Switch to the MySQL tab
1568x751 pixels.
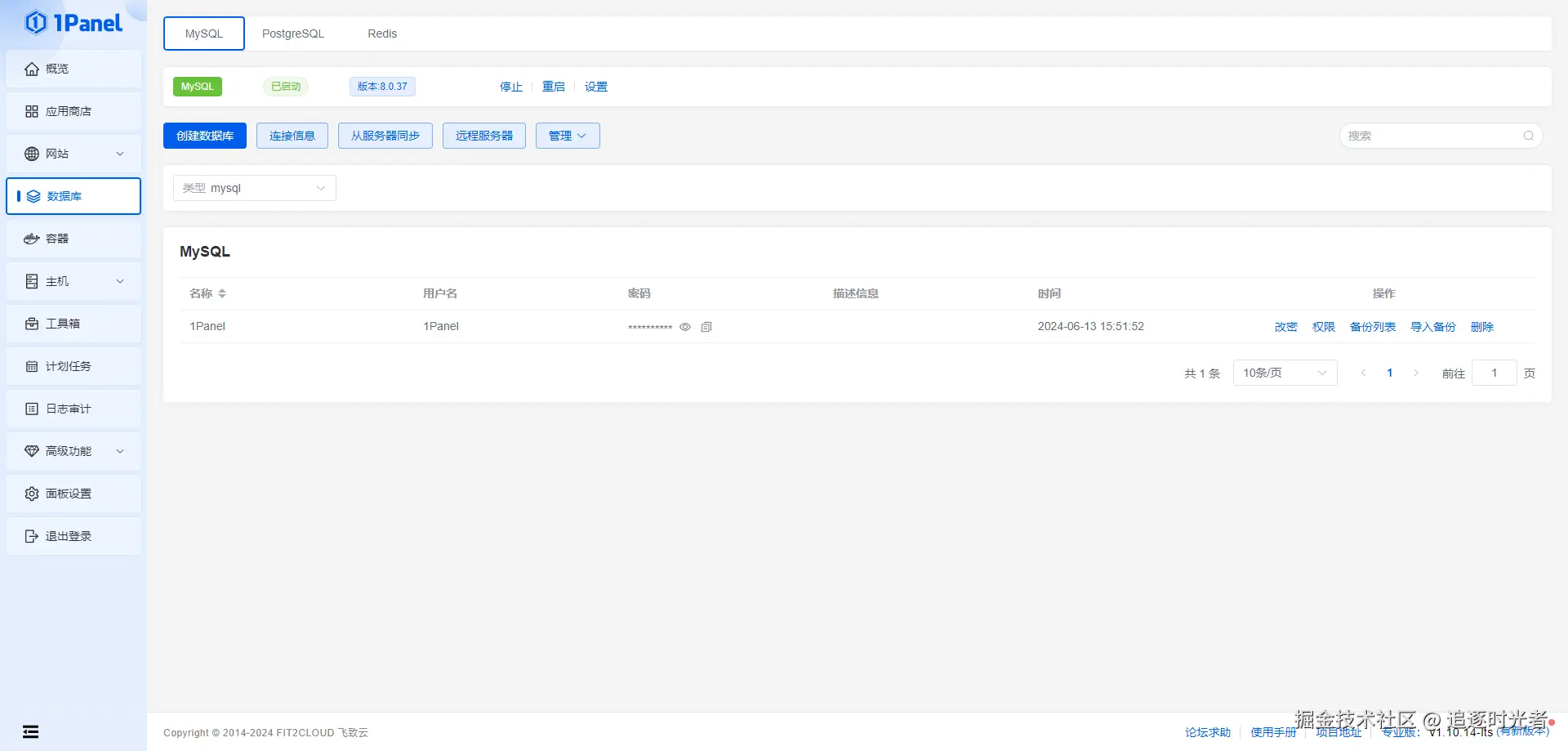[204, 34]
